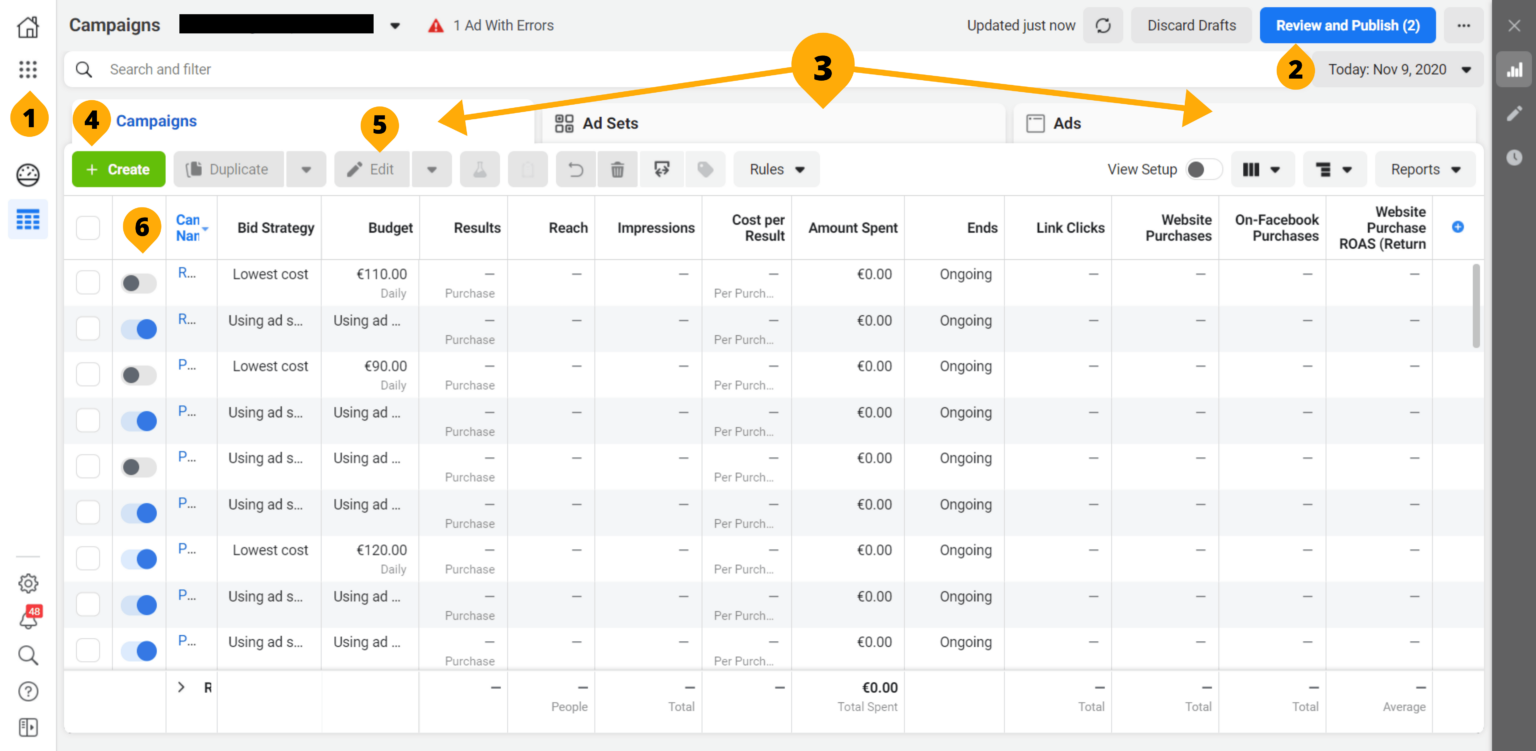The width and height of the screenshot is (1536, 751).
Task: Click the refresh icon next to Updated just now
Action: click(1103, 25)
